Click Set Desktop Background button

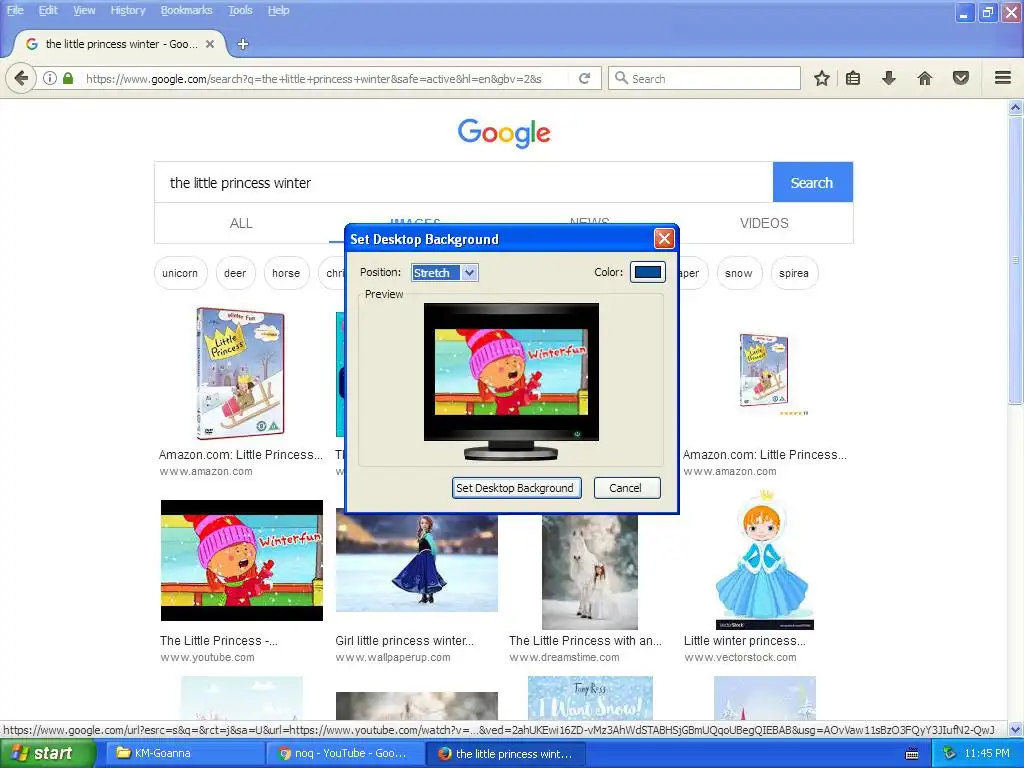[x=515, y=488]
